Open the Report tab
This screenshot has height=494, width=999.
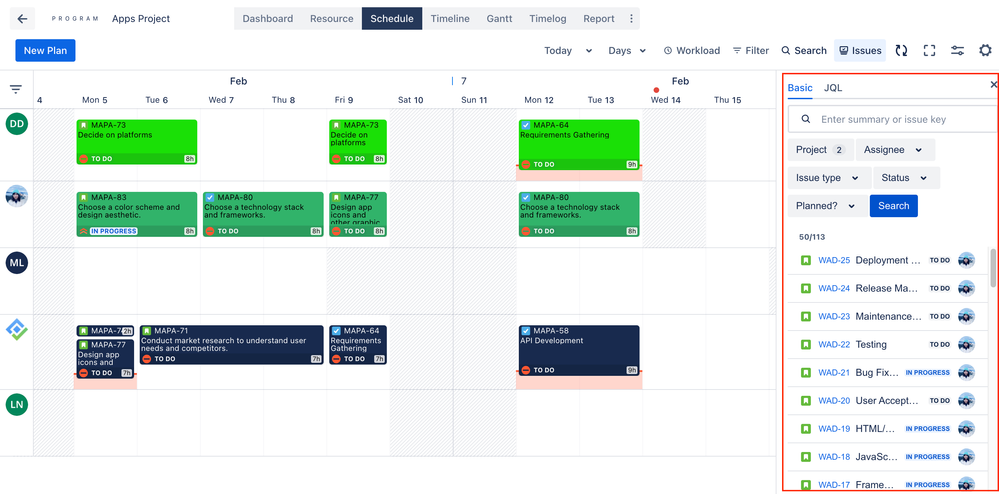point(599,18)
